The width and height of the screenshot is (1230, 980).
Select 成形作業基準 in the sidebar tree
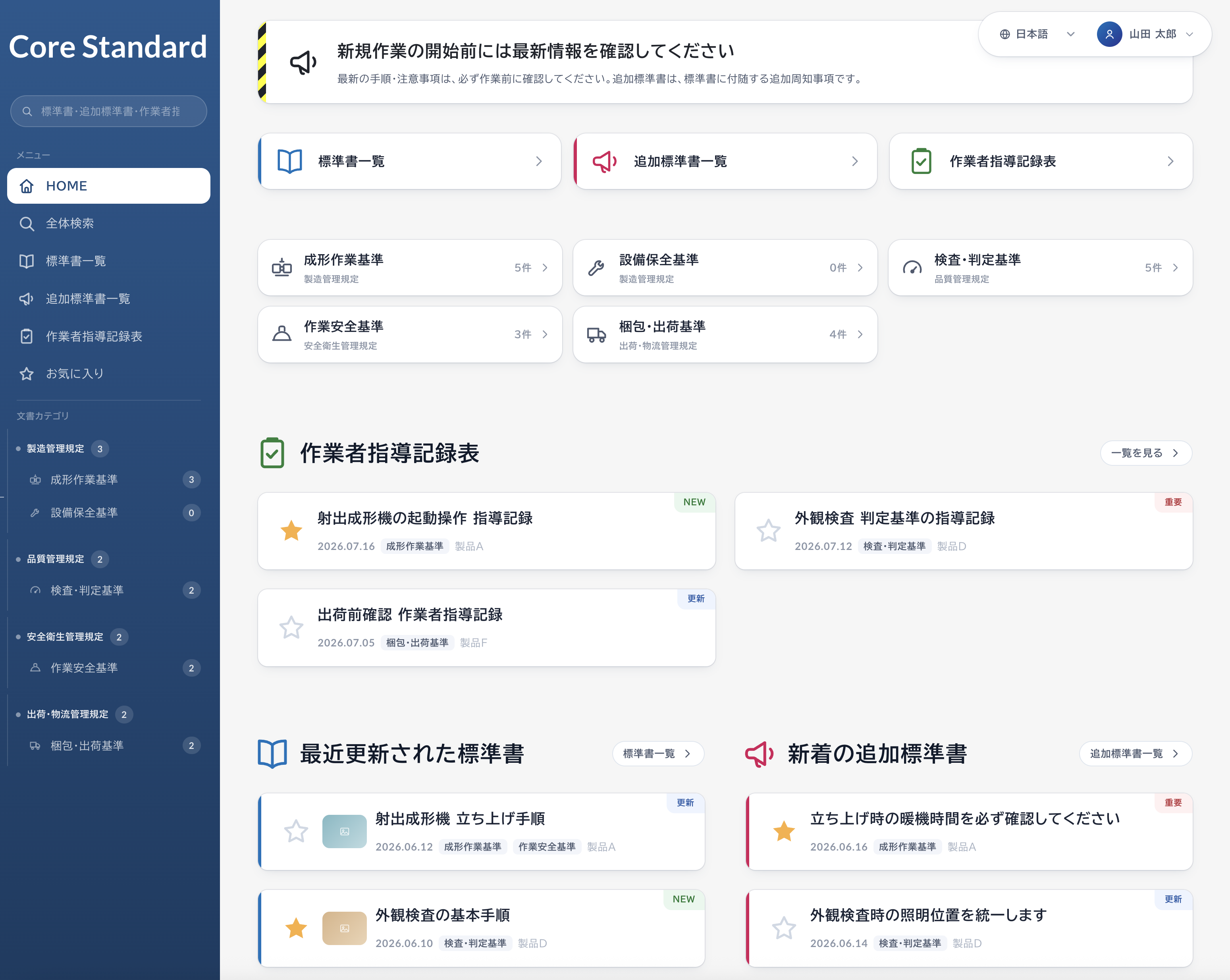click(x=114, y=480)
